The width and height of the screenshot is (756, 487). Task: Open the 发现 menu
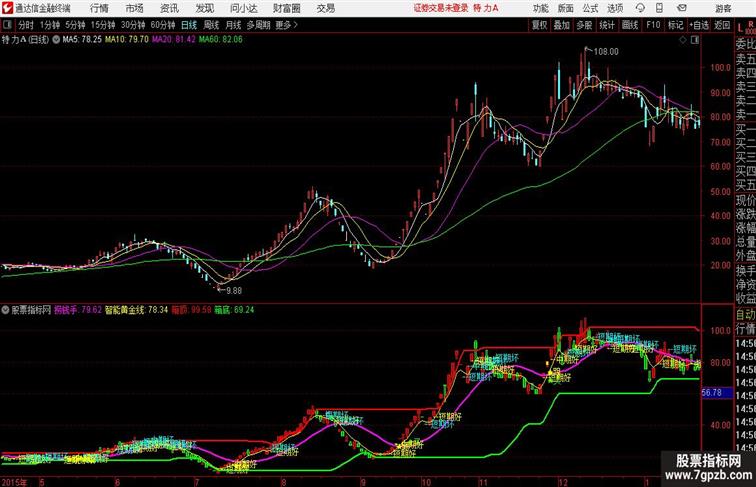pyautogui.click(x=204, y=8)
